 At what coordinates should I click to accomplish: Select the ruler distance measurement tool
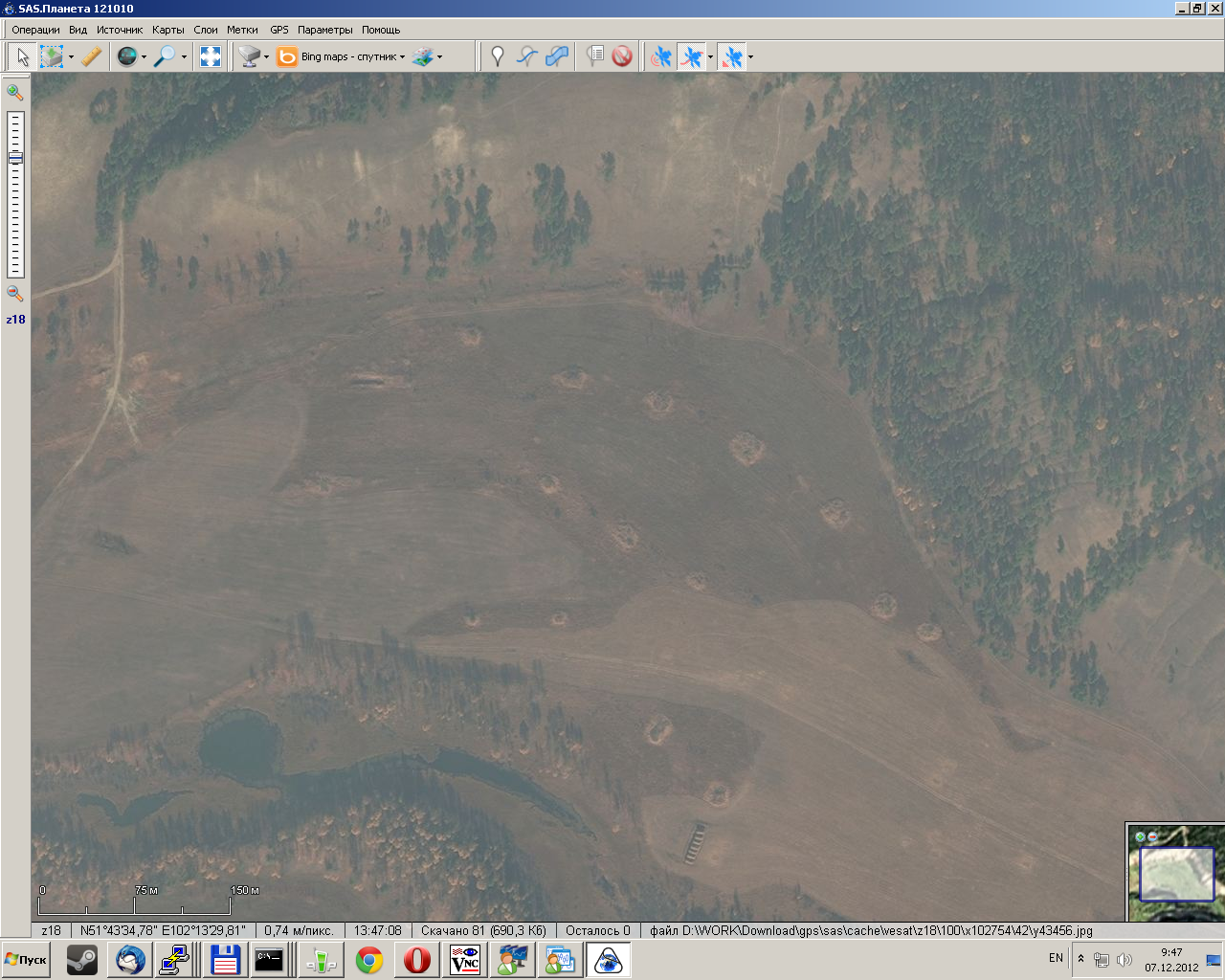[x=91, y=57]
